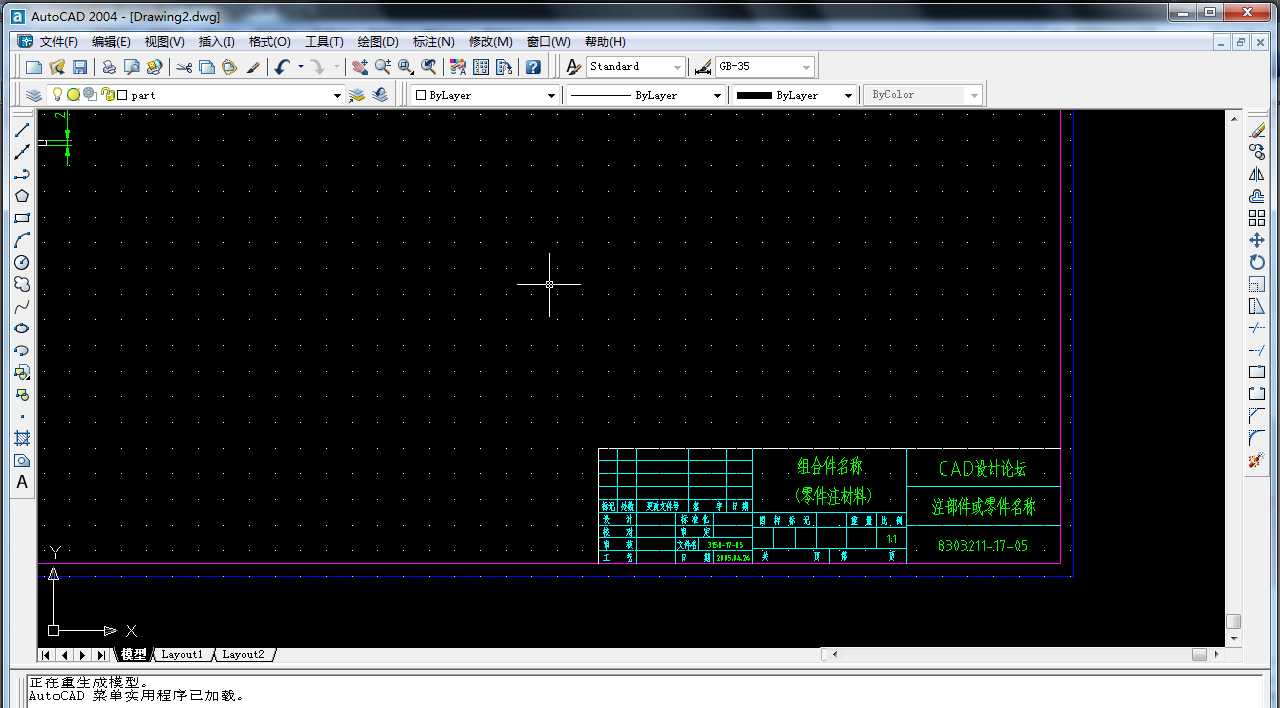Open the part layer dropdown list
Viewport: 1280px width, 708px height.
[x=337, y=95]
